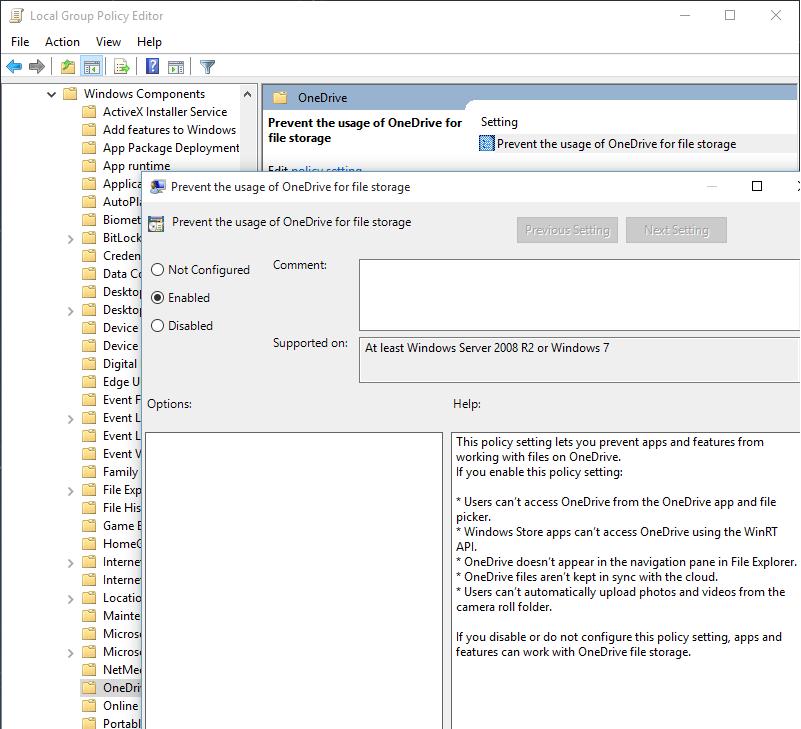The height and width of the screenshot is (729, 801).
Task: Select the Edge U tree item
Action: (122, 382)
